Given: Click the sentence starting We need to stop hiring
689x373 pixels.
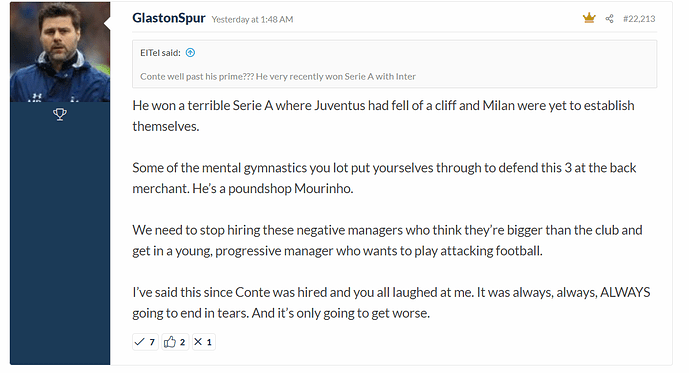Looking at the screenshot, I should point(387,240).
